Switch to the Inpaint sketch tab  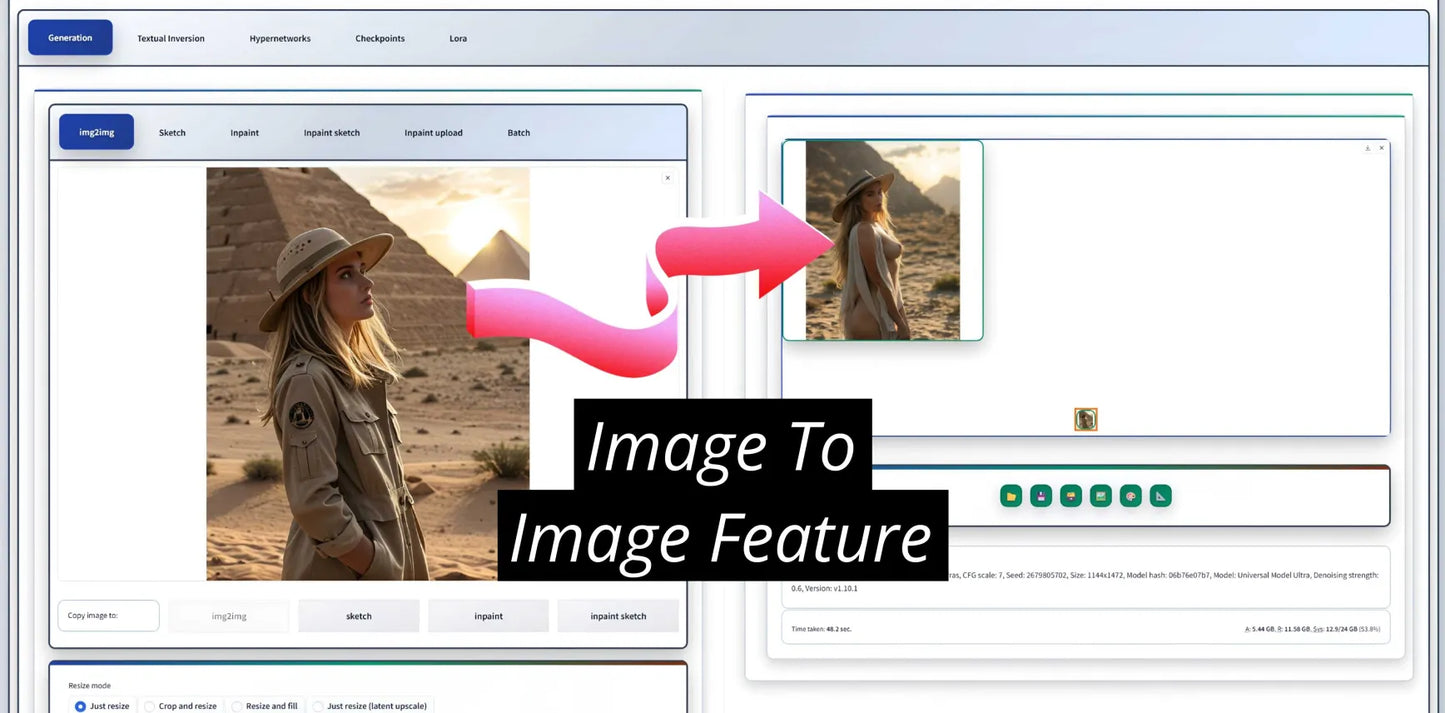point(332,133)
